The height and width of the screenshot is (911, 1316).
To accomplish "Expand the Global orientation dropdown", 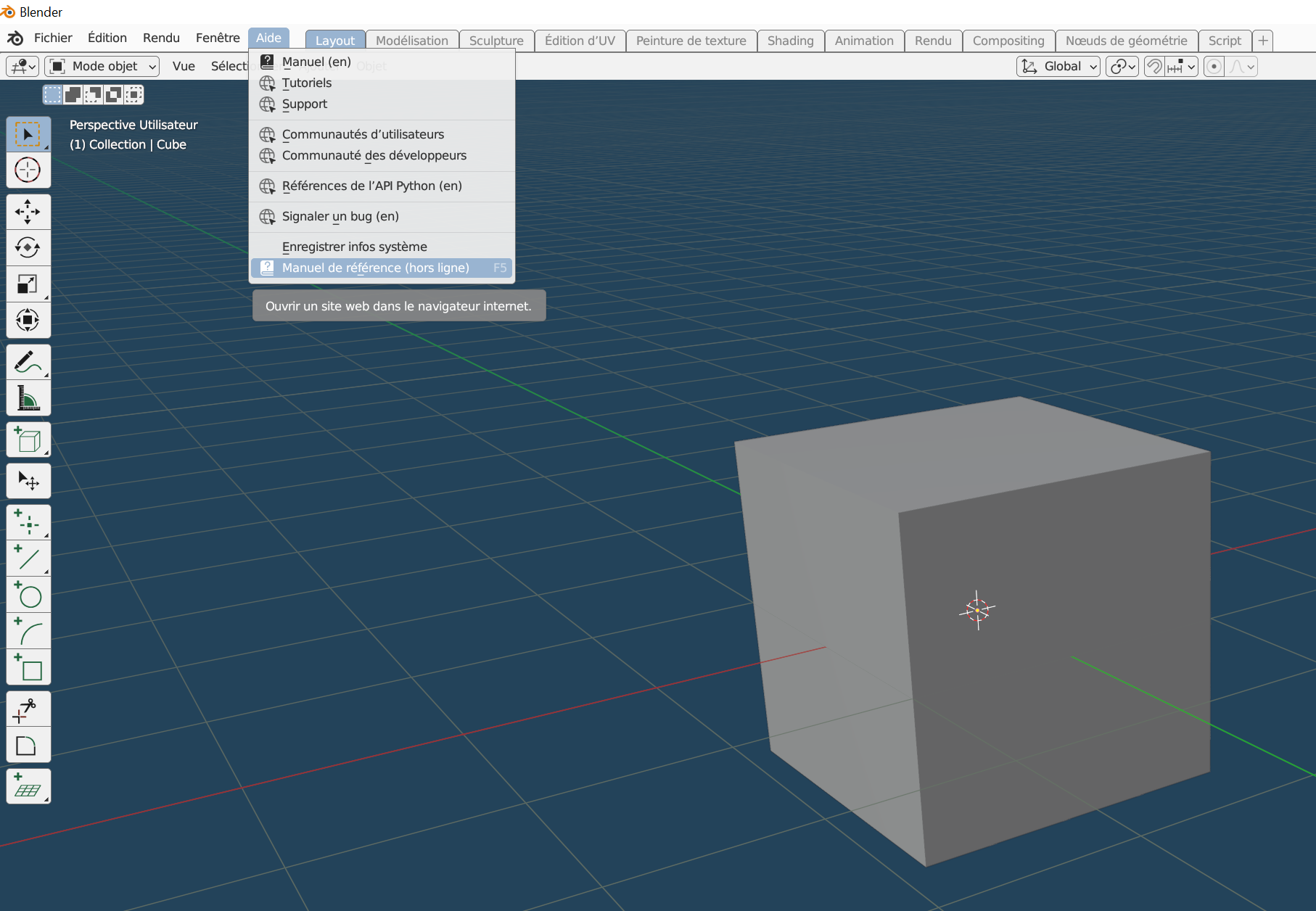I will 1058,67.
